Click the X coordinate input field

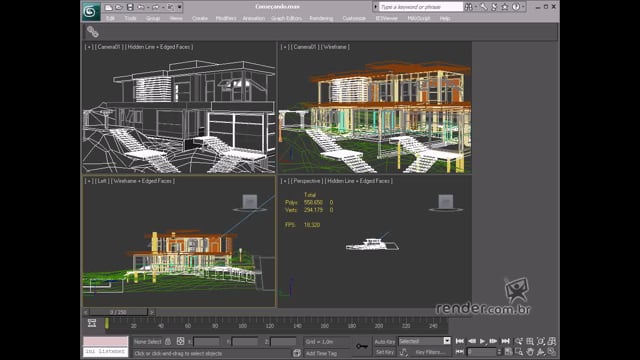click(x=207, y=342)
